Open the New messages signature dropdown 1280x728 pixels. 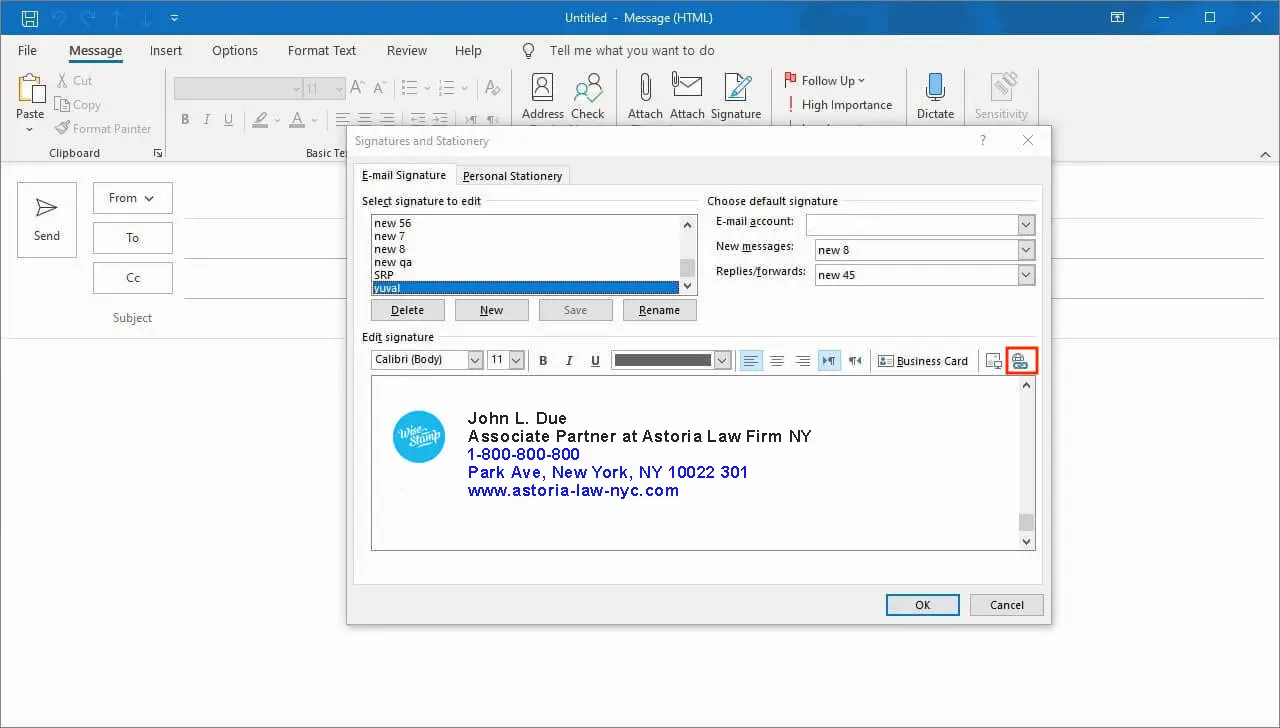coord(1026,250)
